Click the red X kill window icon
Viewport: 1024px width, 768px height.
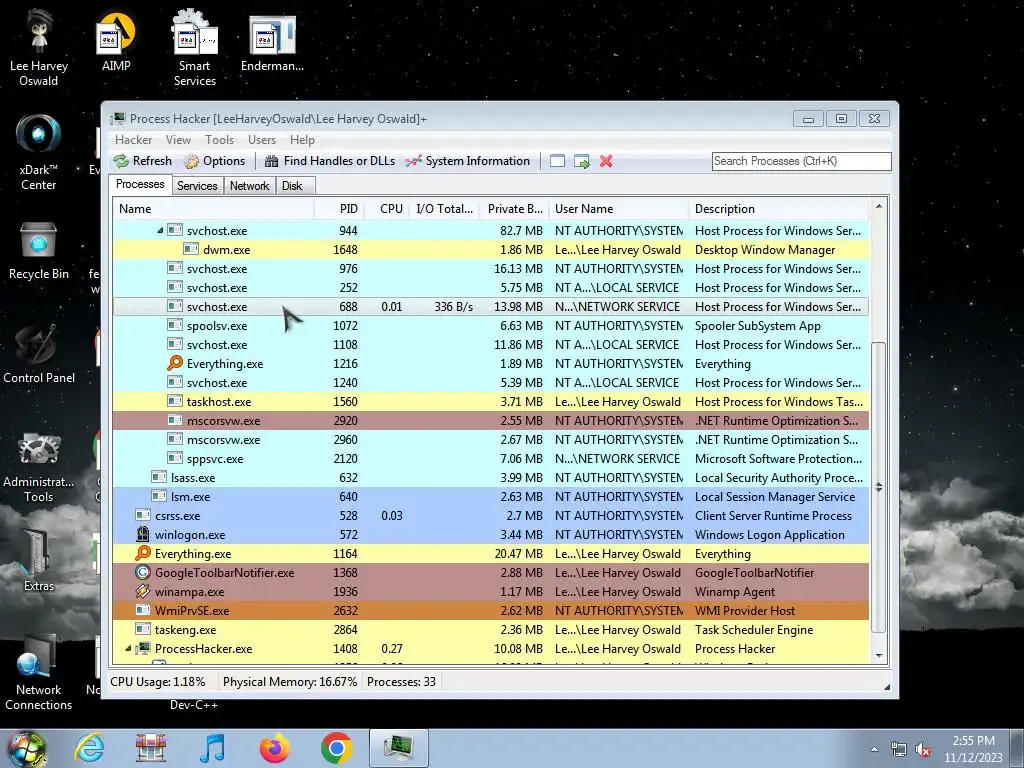(606, 161)
